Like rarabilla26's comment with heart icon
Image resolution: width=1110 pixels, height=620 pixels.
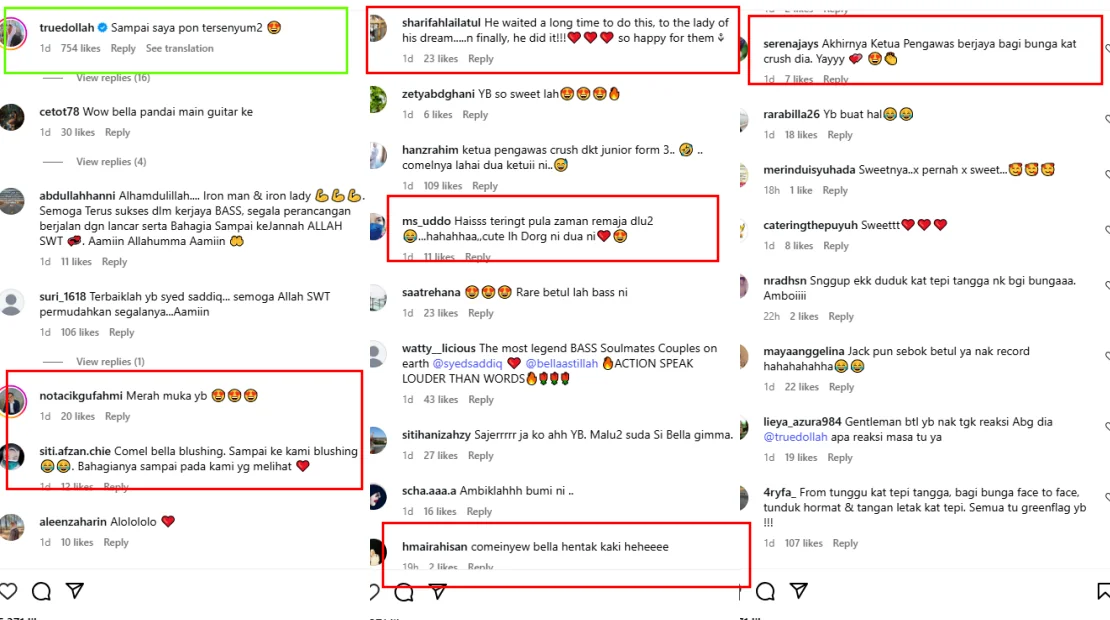tap(1107, 120)
